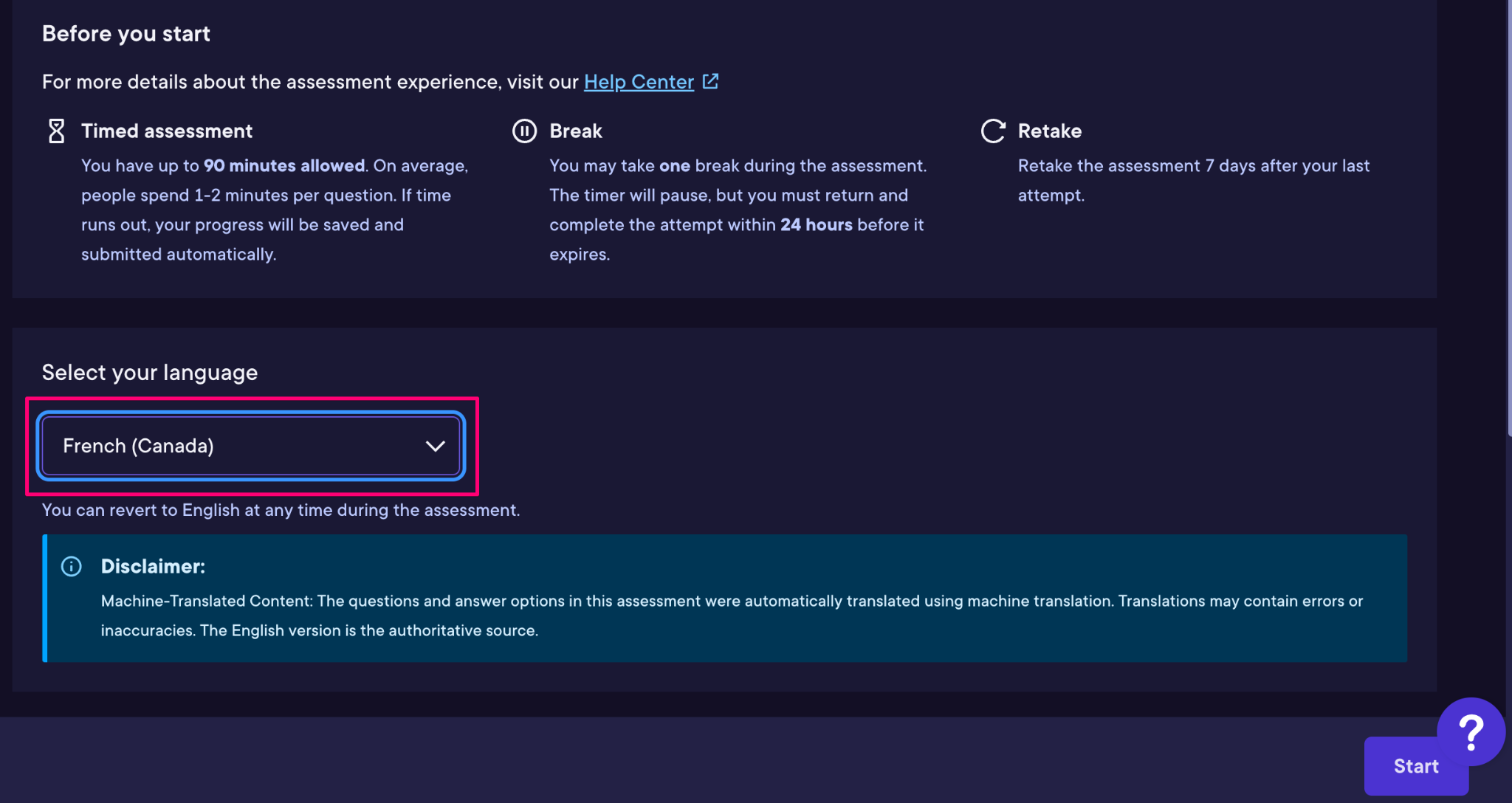Click the pause Break icon
This screenshot has height=803, width=1512.
tap(525, 131)
